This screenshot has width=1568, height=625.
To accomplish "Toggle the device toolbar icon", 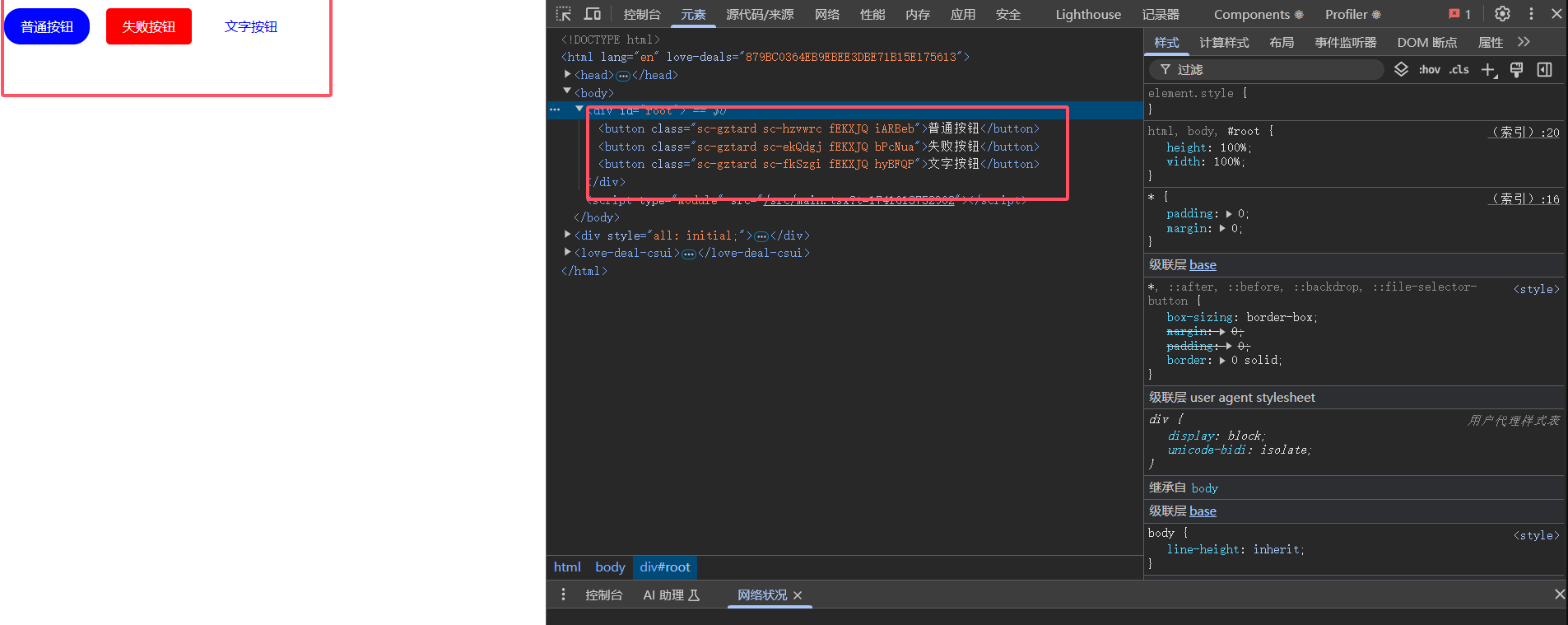I will pyautogui.click(x=592, y=14).
